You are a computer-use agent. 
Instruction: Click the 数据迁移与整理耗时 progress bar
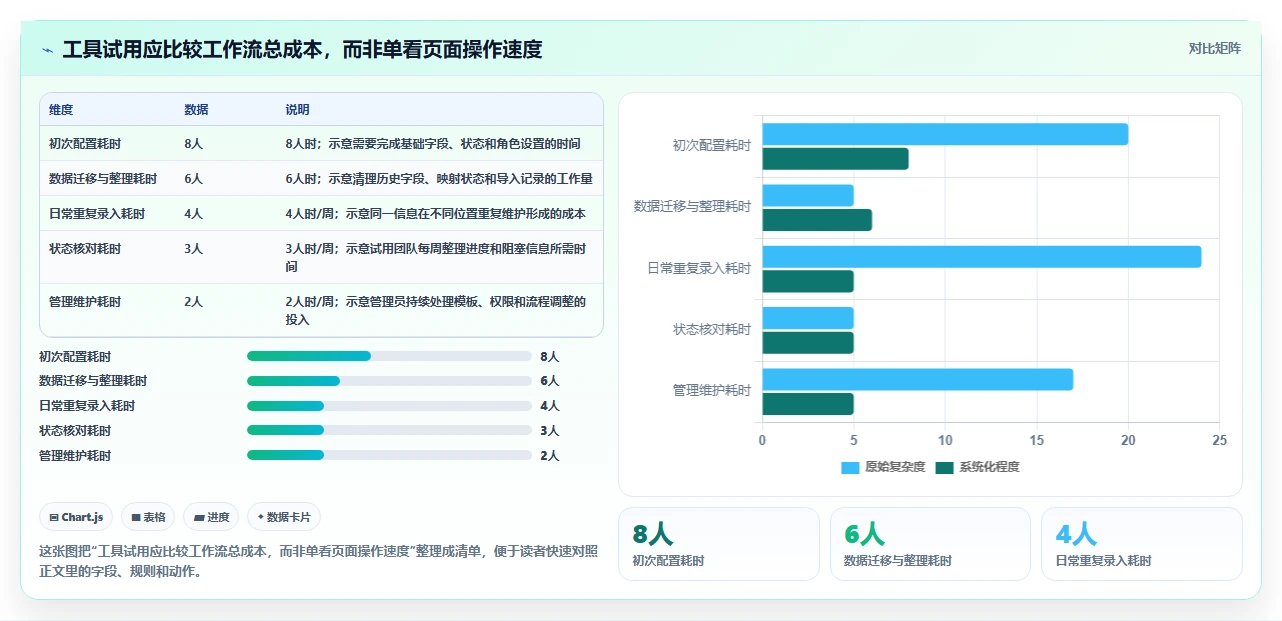(389, 381)
